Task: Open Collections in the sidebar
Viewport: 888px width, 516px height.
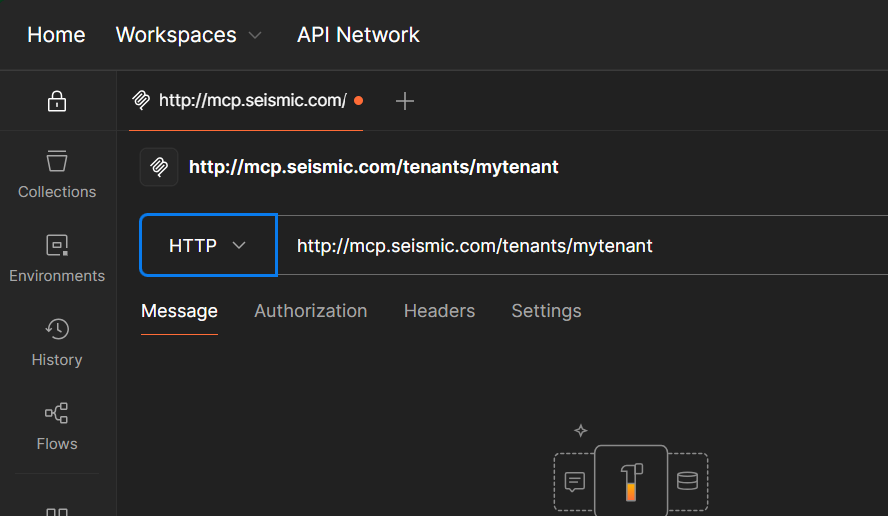Action: (57, 174)
